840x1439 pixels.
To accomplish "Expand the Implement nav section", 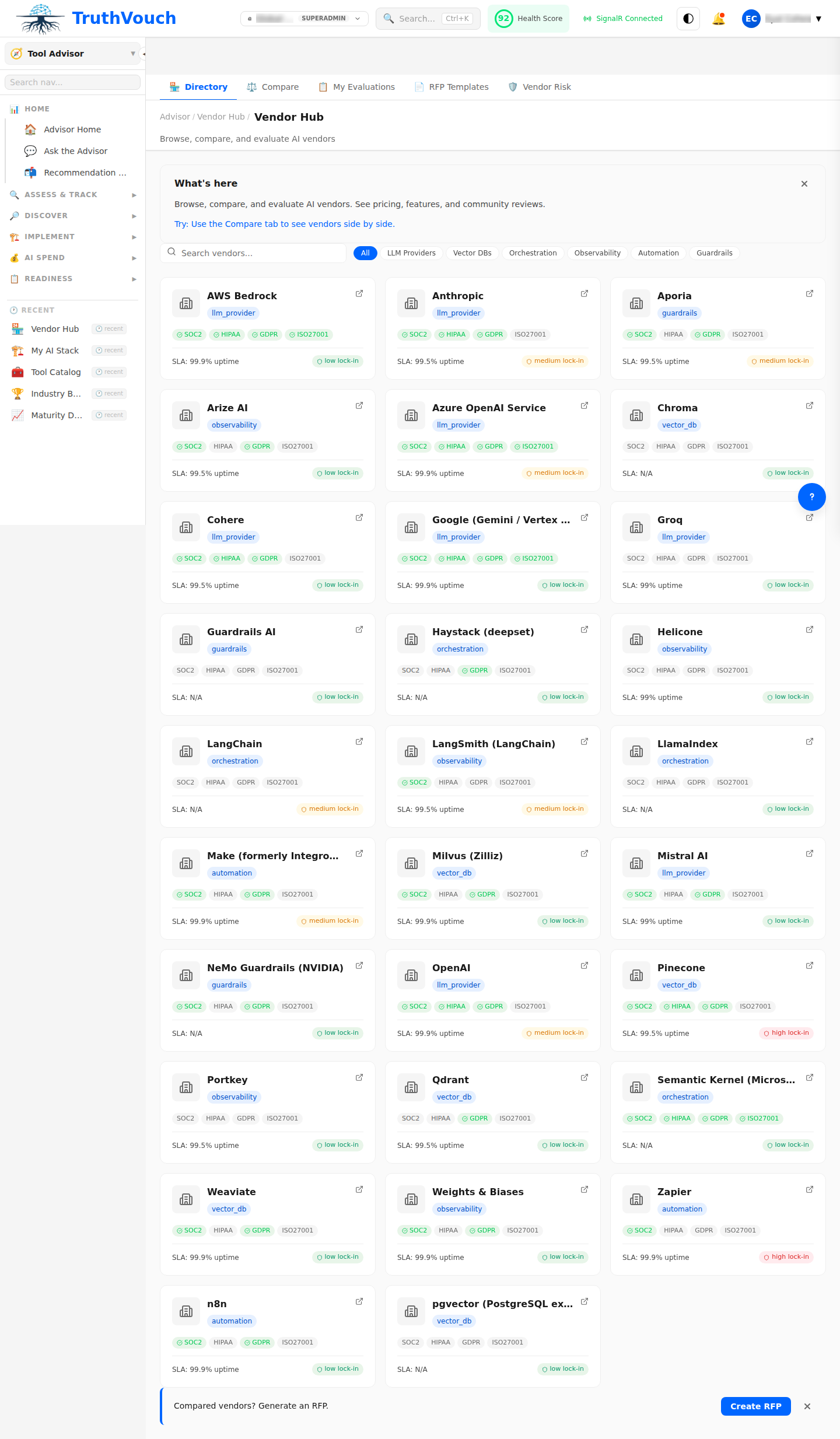I will click(x=72, y=237).
